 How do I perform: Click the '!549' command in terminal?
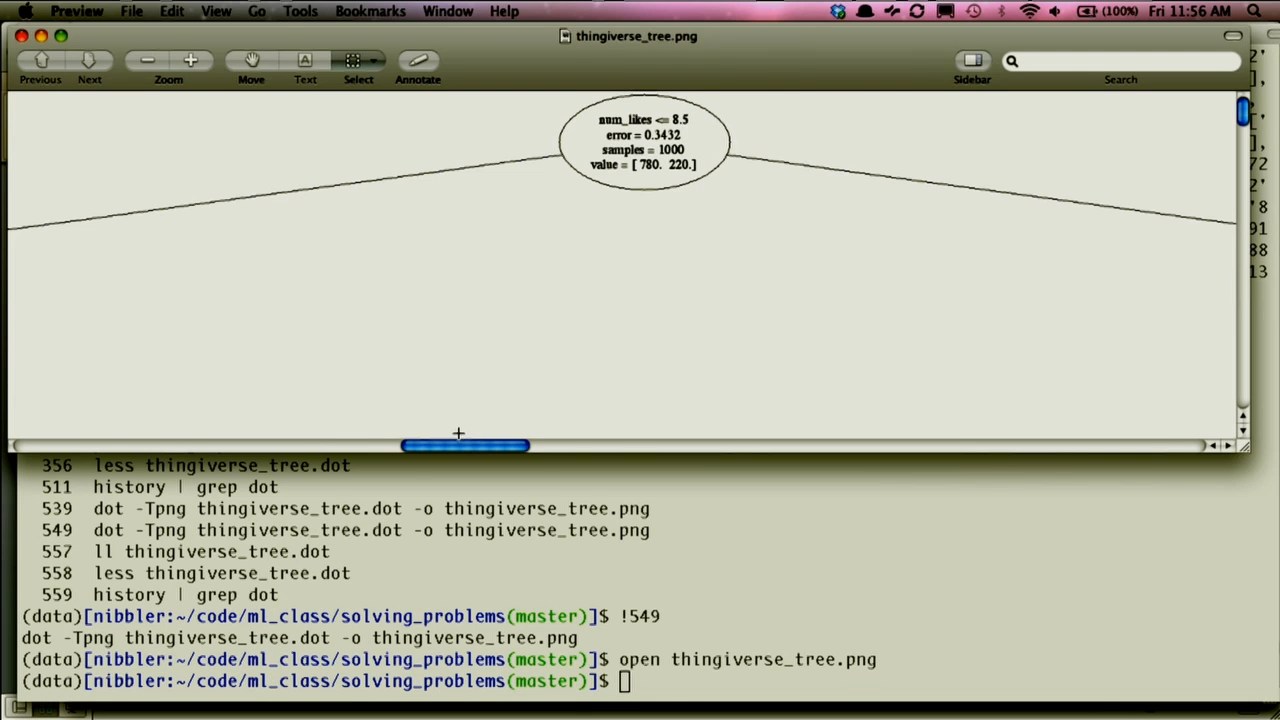click(x=639, y=617)
